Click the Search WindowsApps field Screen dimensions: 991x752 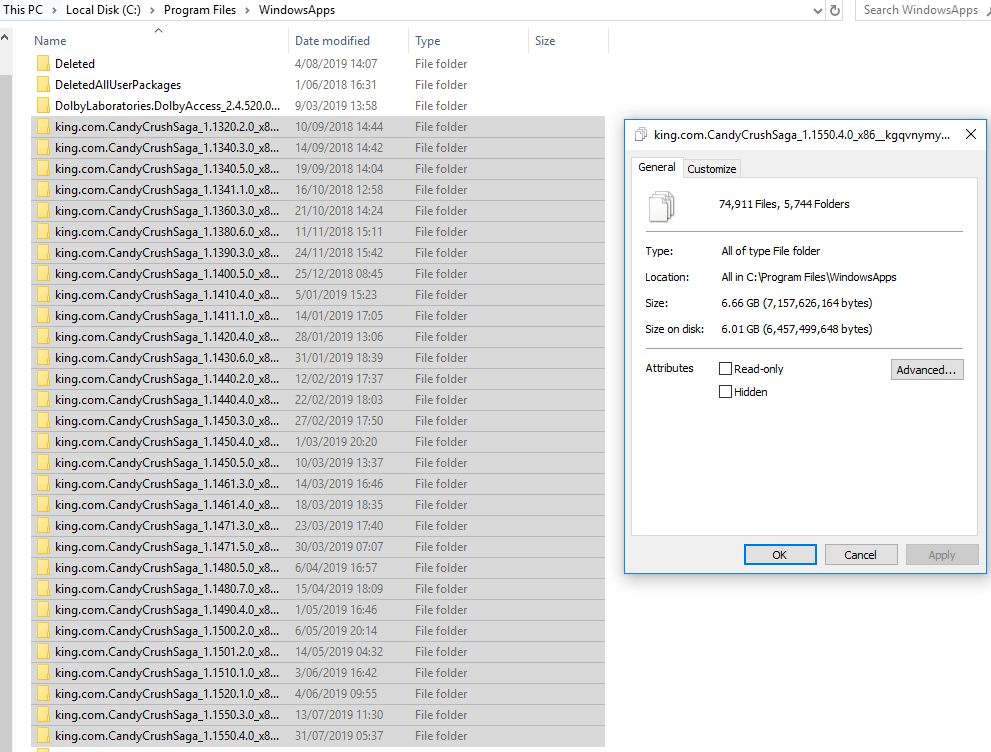pyautogui.click(x=921, y=10)
